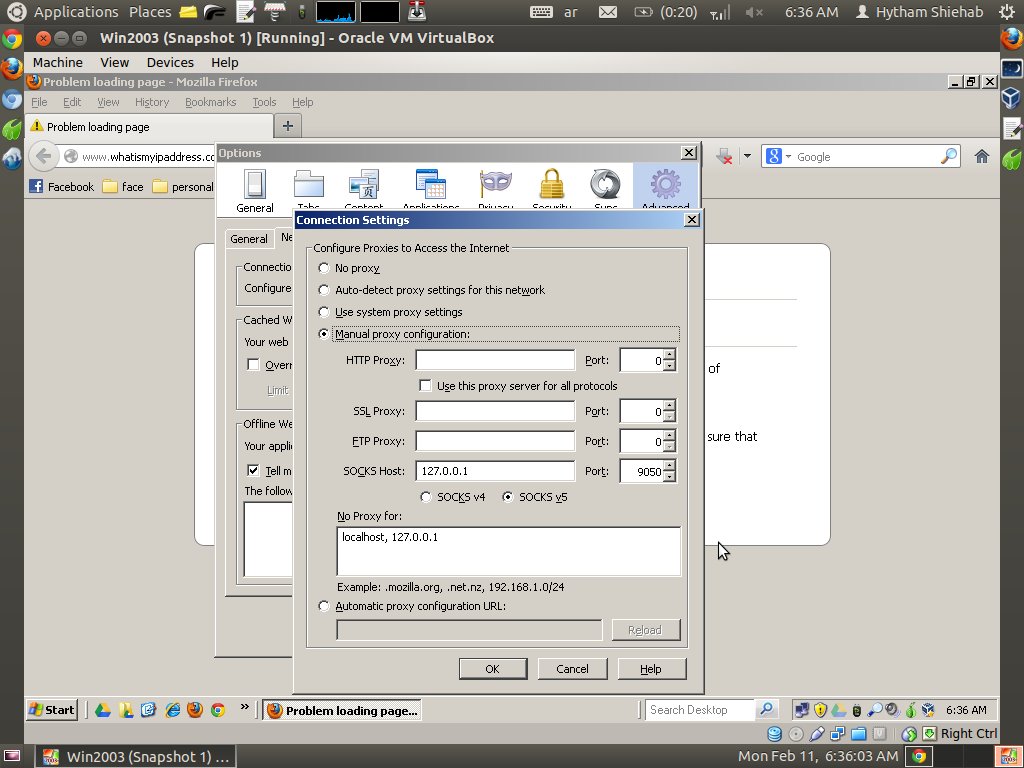The width and height of the screenshot is (1024, 768).
Task: Click Help in Connection Settings
Action: point(651,669)
